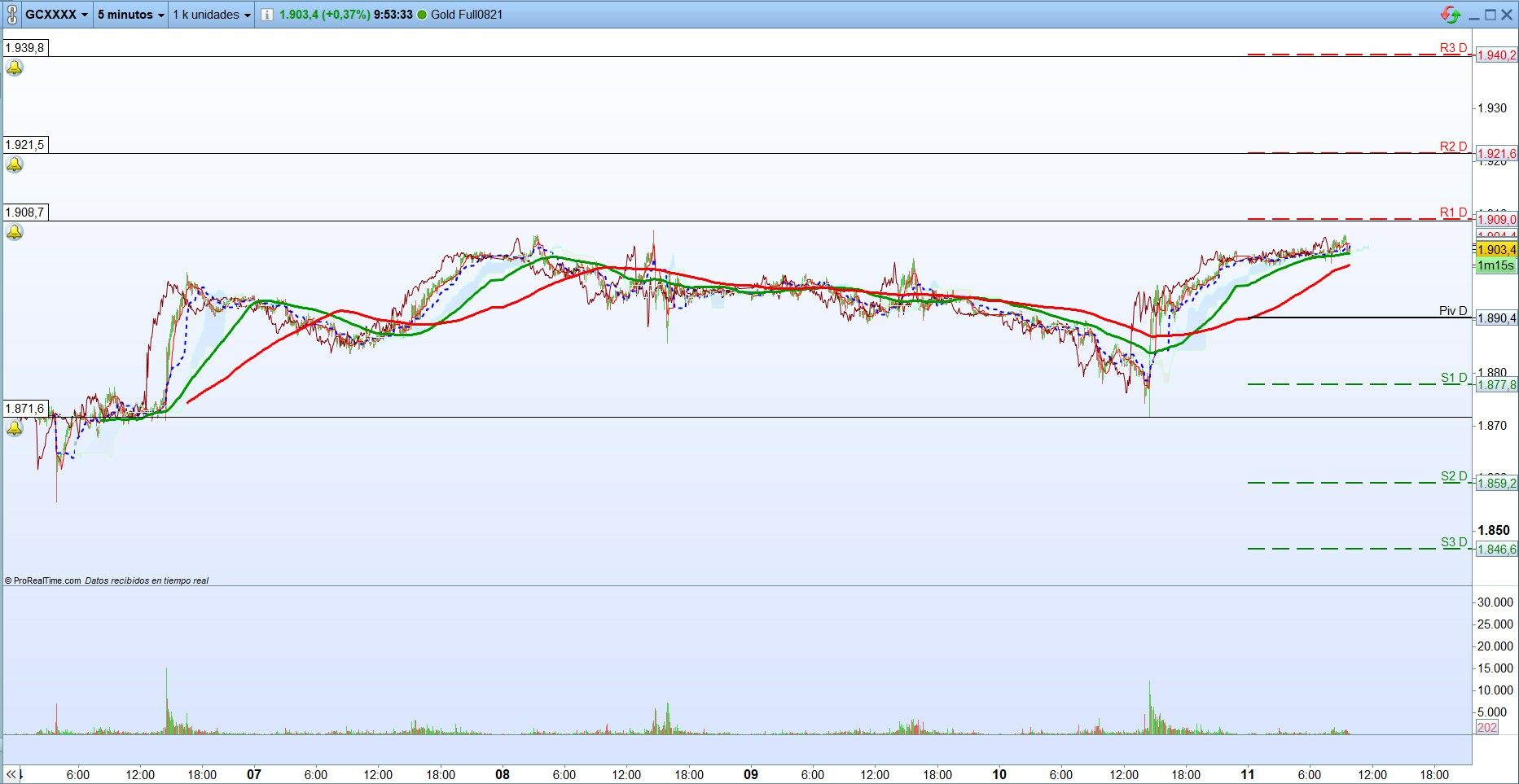The width and height of the screenshot is (1519, 784).
Task: Click the 1.909,0 price tag on axis
Action: click(x=1497, y=220)
